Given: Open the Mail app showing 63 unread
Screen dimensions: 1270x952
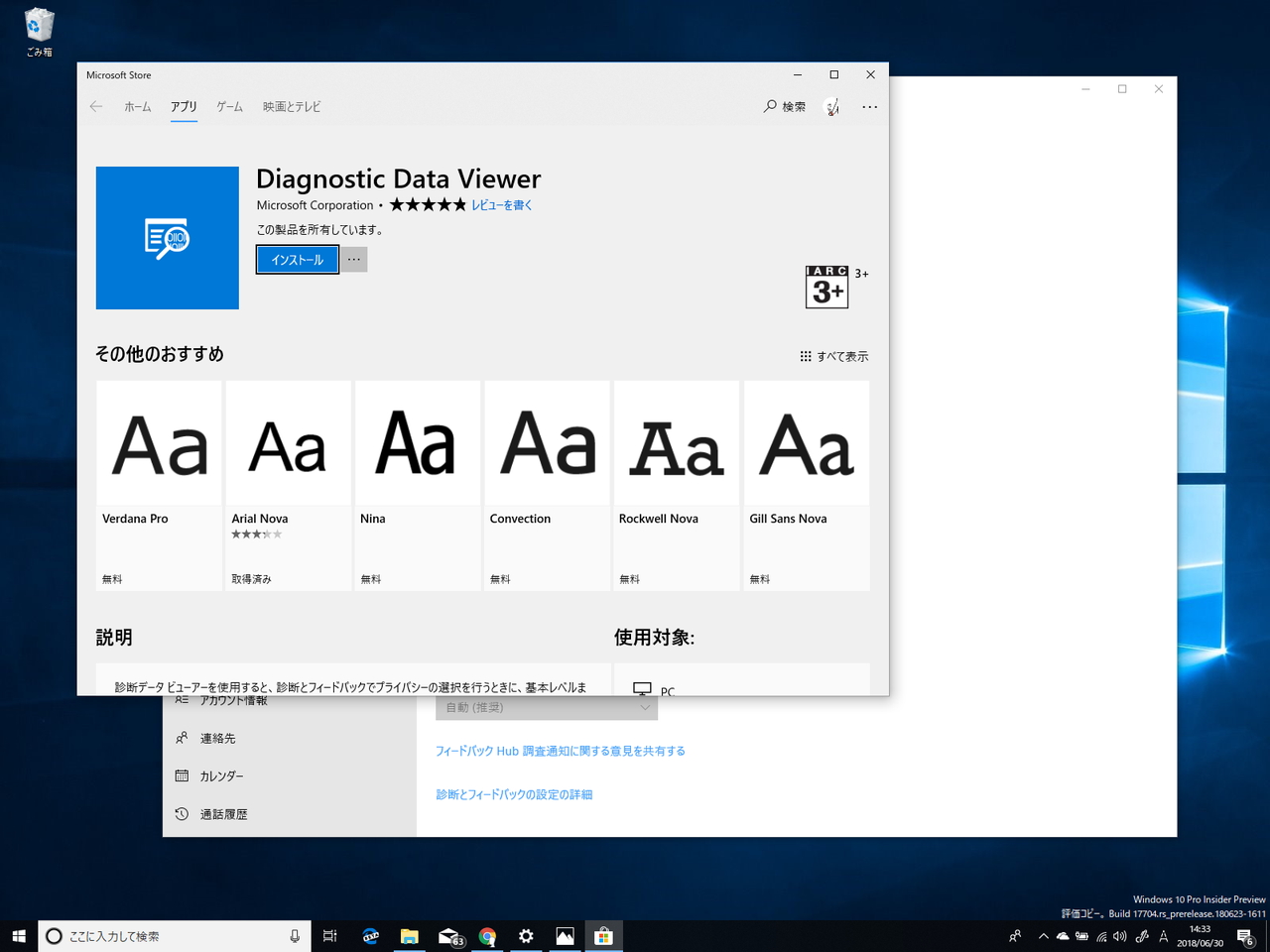Looking at the screenshot, I should coord(448,935).
